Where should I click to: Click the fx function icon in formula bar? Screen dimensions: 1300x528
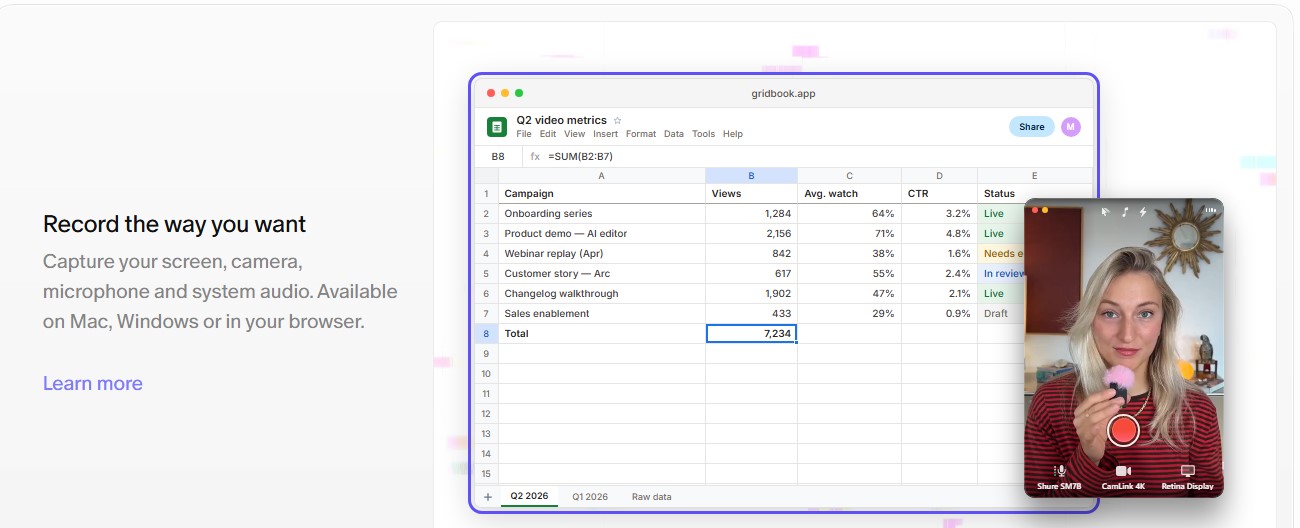pyautogui.click(x=535, y=157)
